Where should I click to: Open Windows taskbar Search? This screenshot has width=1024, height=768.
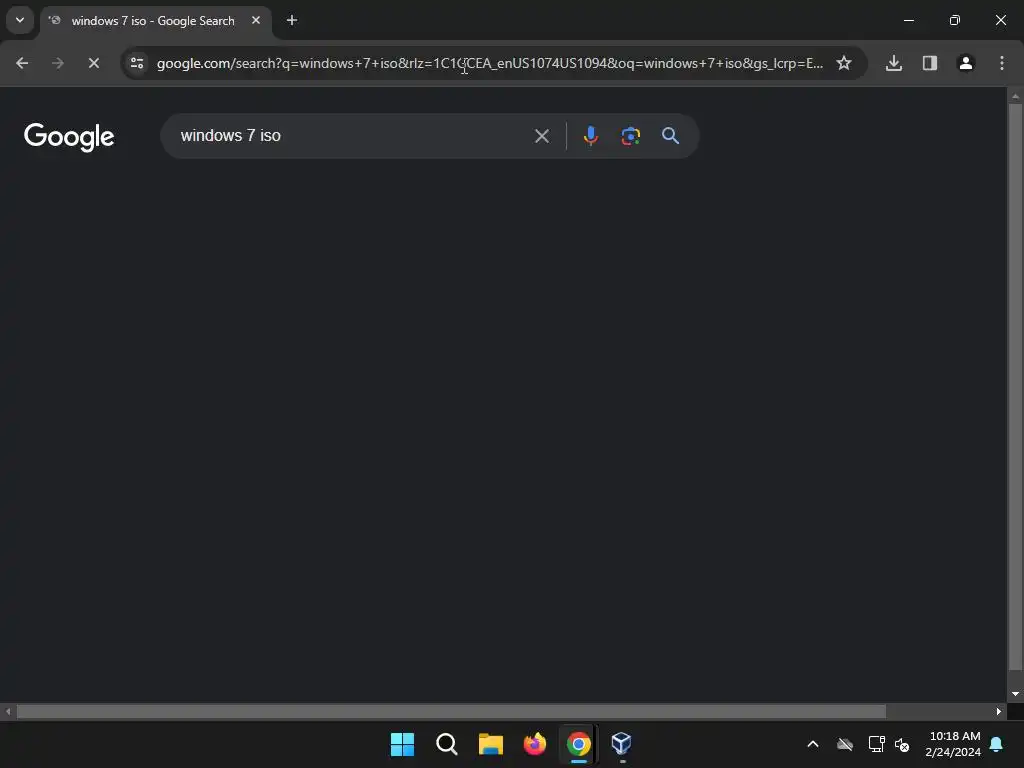click(447, 744)
